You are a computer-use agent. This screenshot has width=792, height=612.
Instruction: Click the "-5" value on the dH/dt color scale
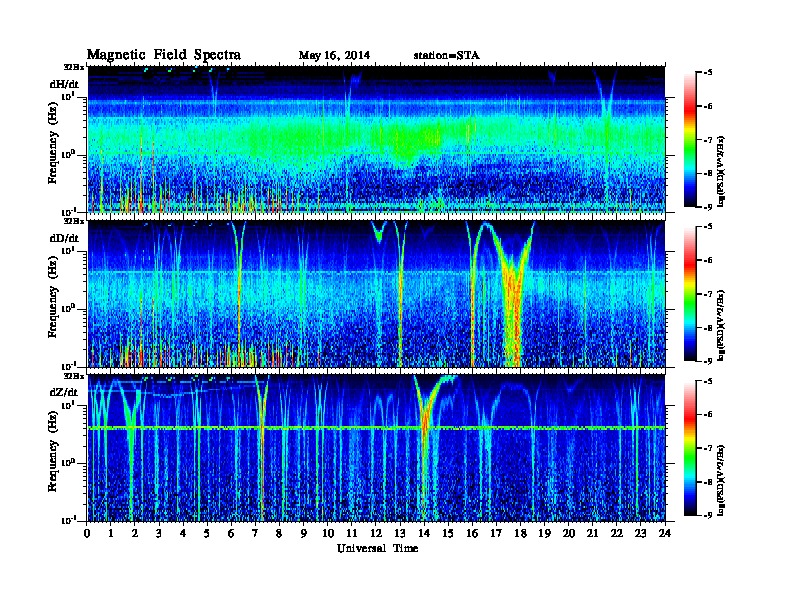708,73
